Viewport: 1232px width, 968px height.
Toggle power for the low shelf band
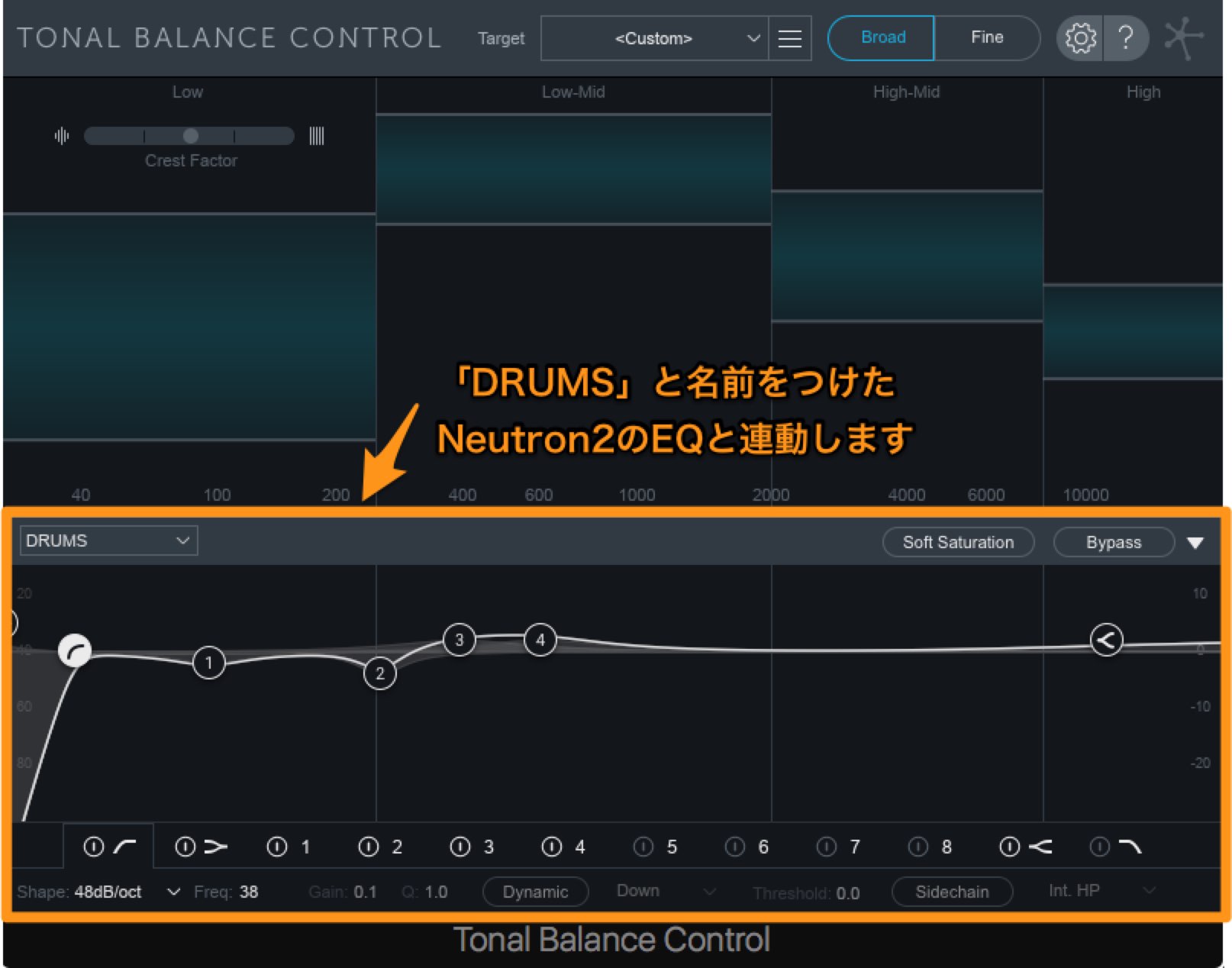point(185,847)
